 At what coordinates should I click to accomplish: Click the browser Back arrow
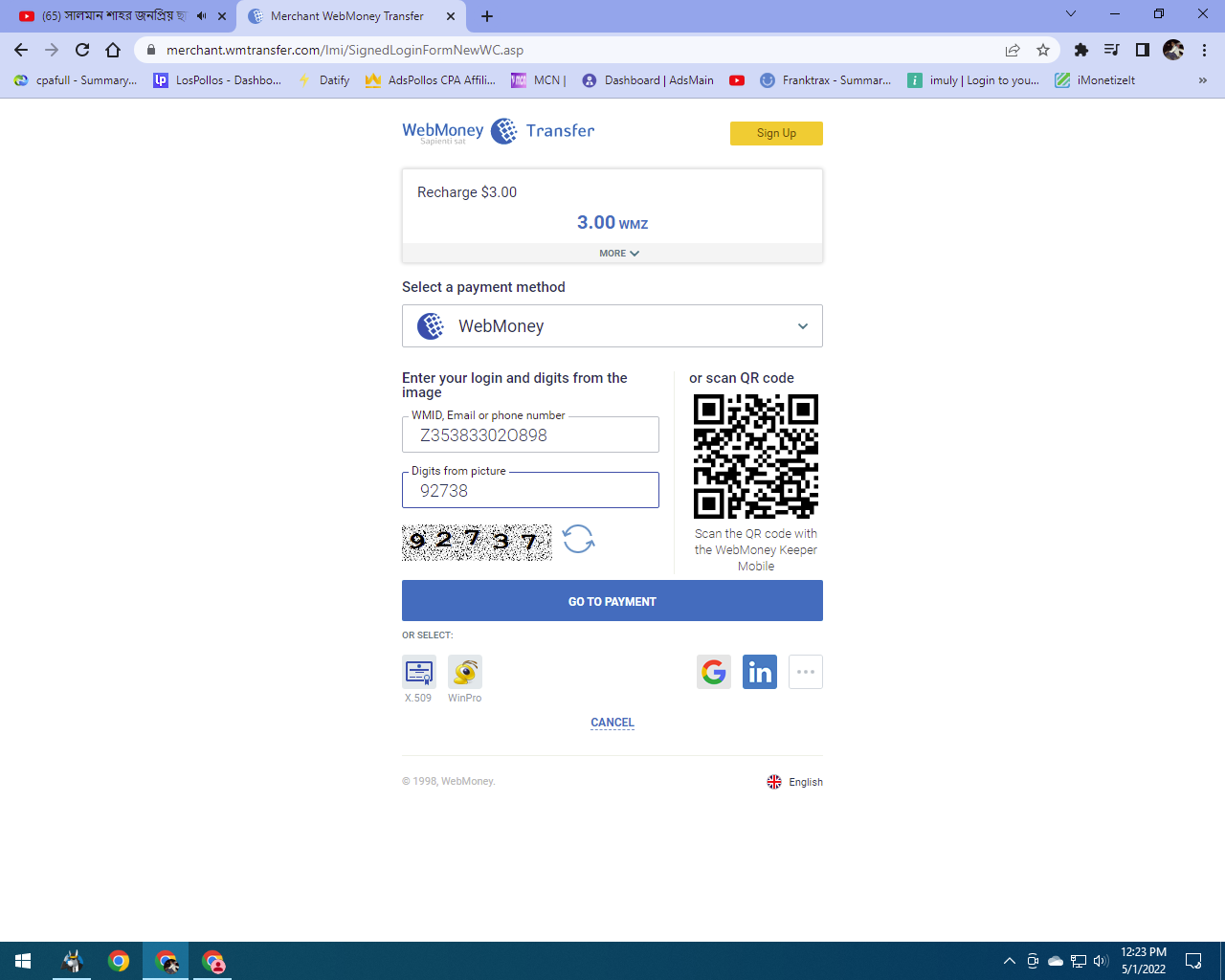tap(21, 50)
